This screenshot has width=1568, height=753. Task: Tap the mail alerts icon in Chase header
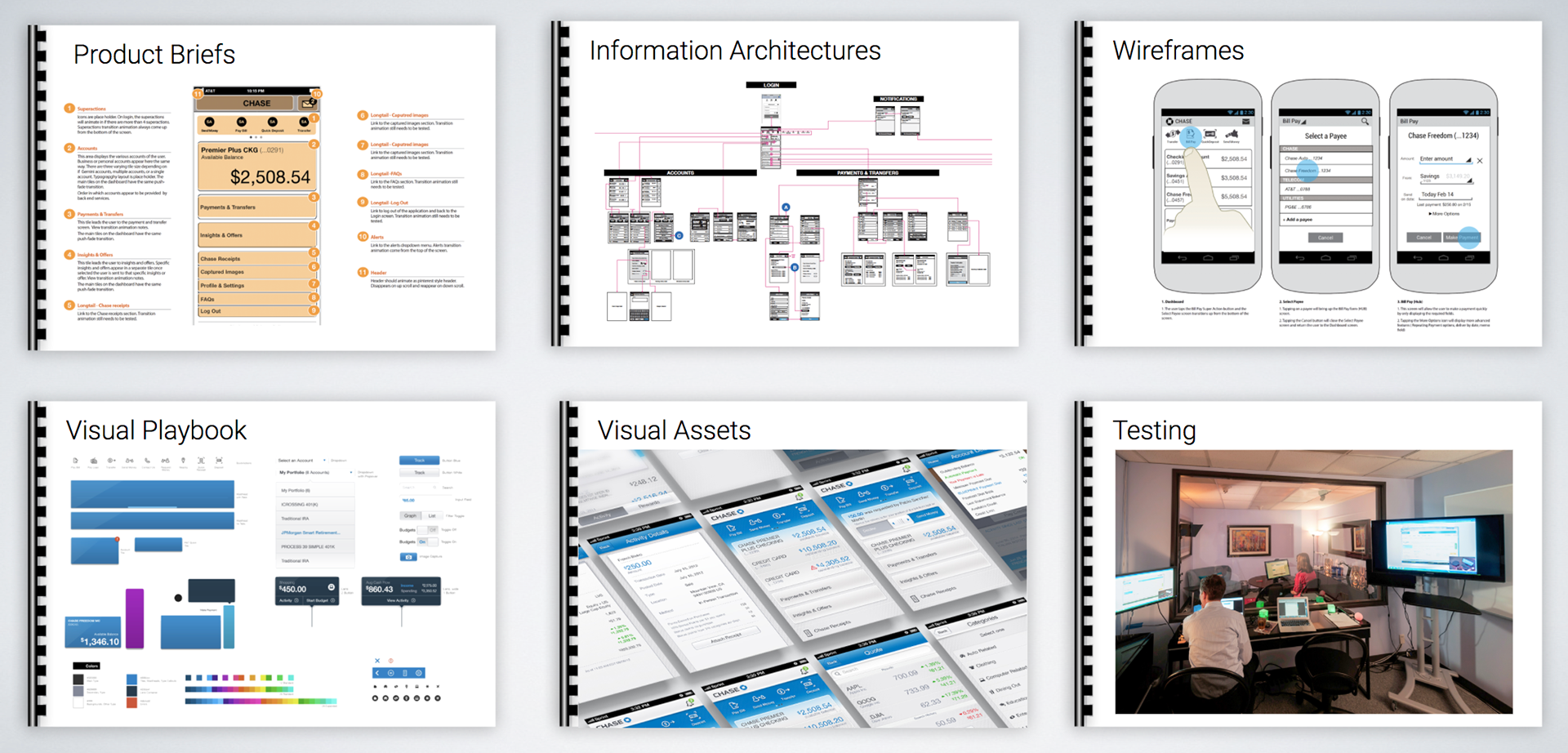click(x=308, y=104)
